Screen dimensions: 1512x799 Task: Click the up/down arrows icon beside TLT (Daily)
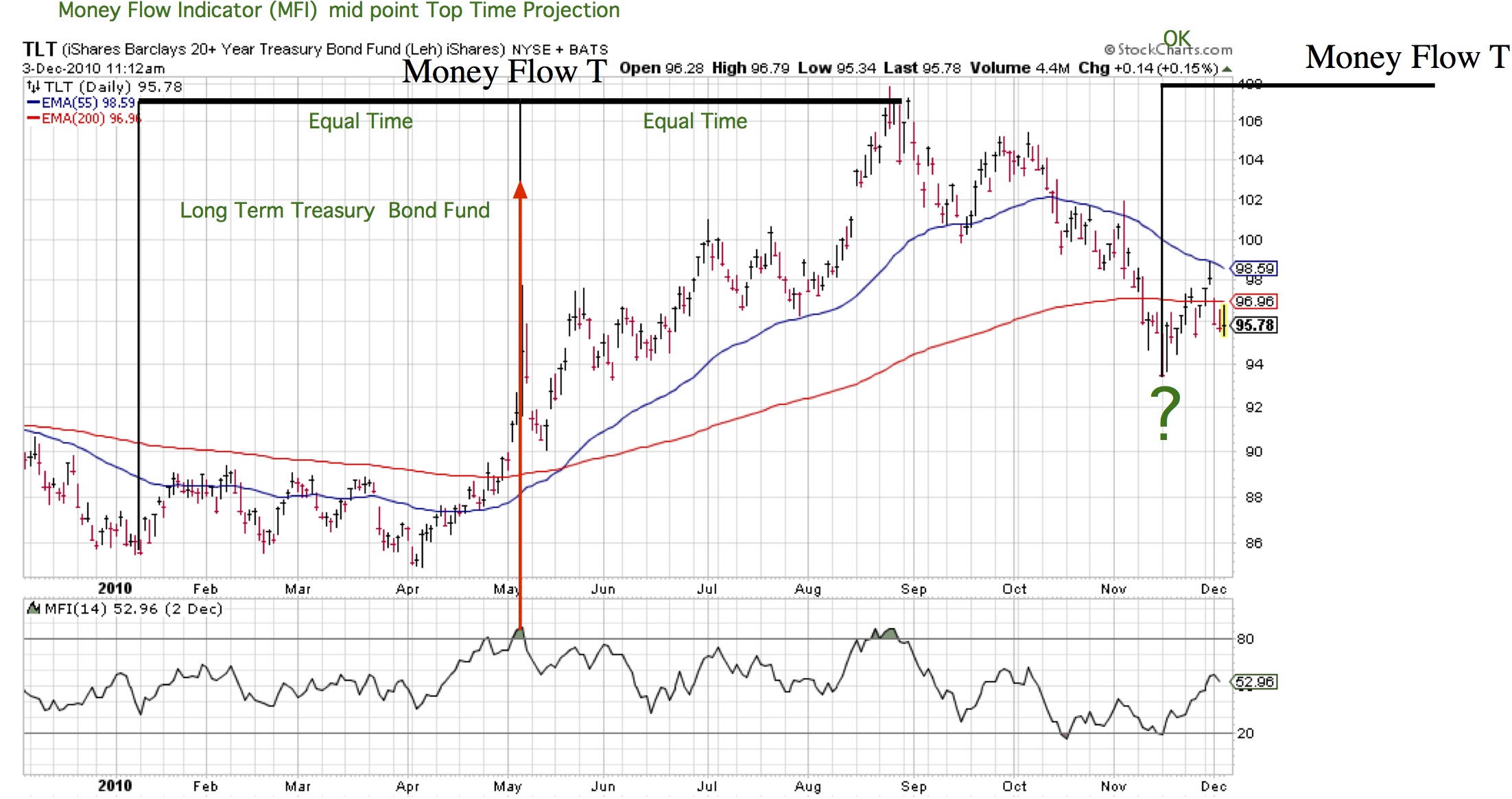point(33,86)
